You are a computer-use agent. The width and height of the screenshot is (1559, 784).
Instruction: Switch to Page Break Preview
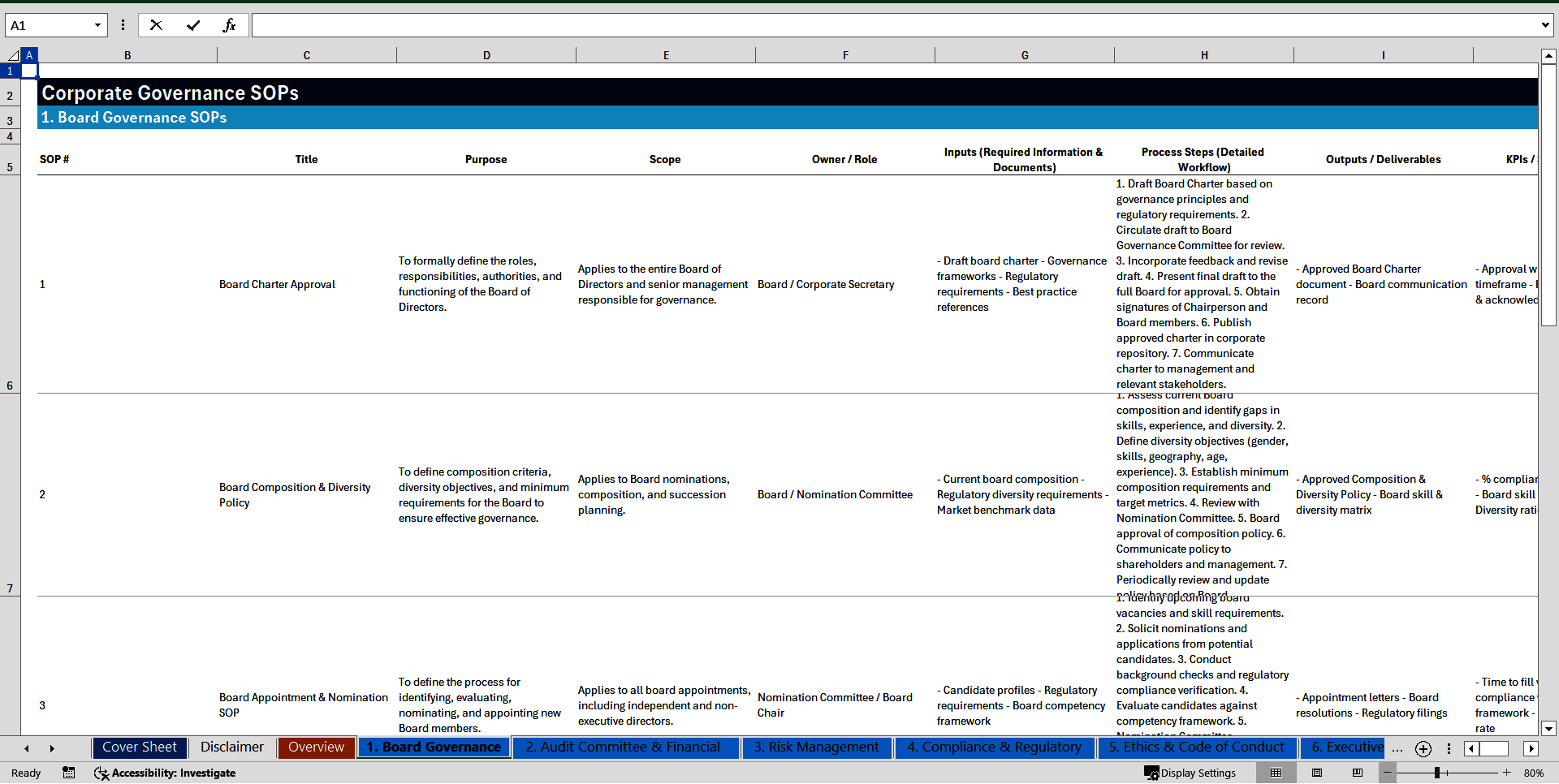click(x=1358, y=773)
